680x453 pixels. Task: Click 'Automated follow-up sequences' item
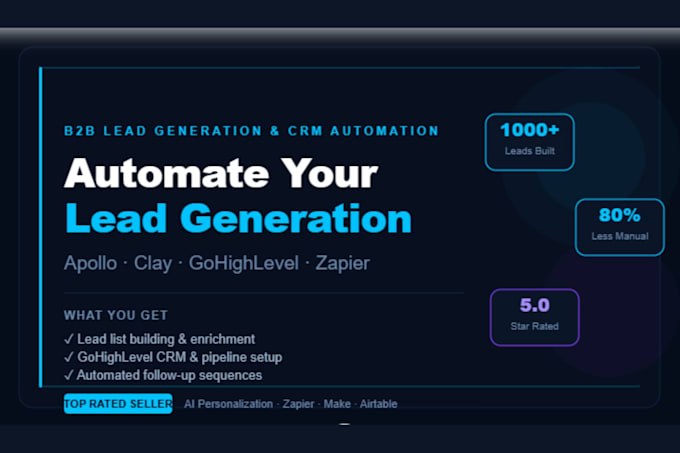pyautogui.click(x=163, y=375)
